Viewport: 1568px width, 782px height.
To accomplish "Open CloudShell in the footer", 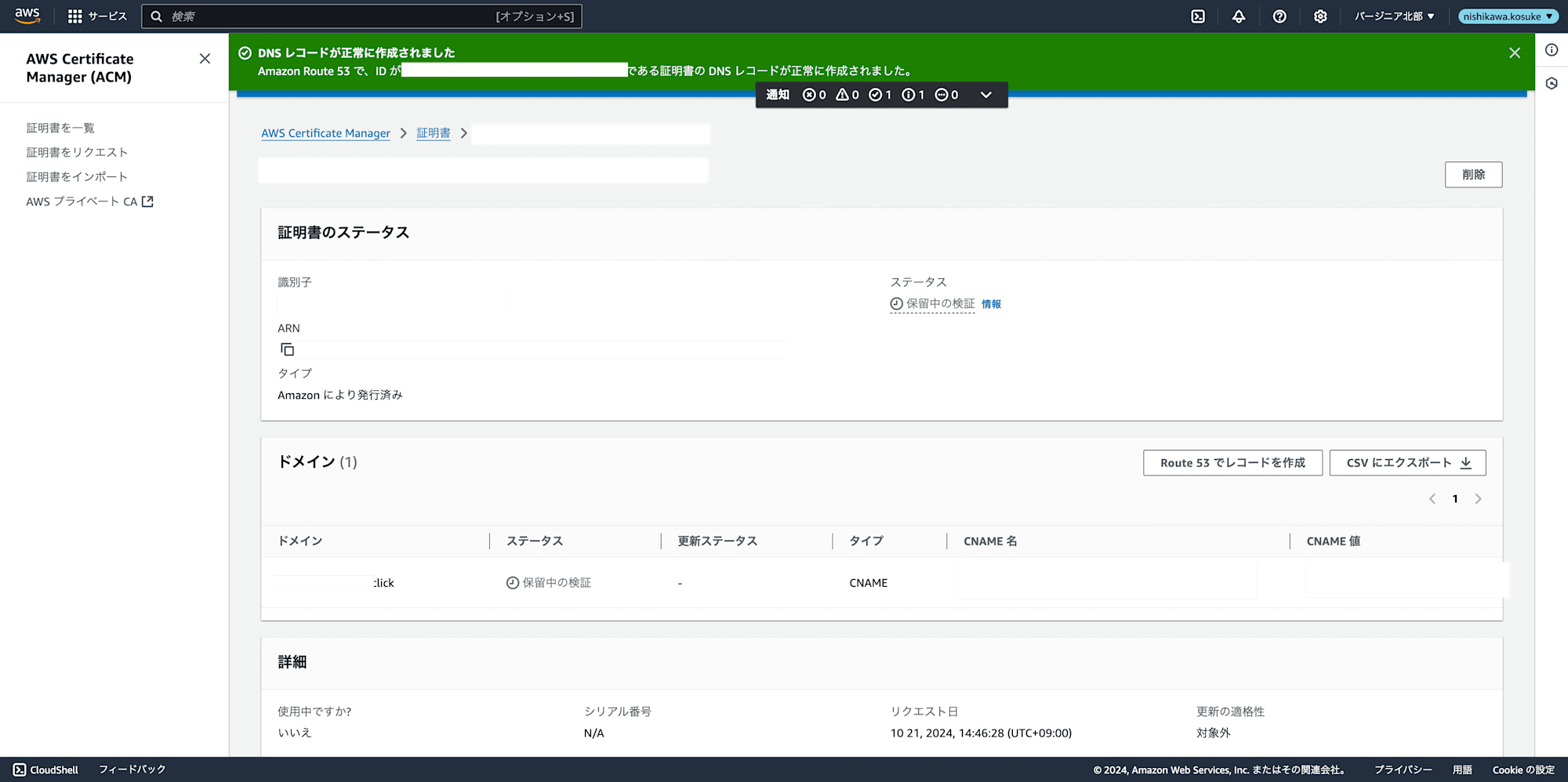I will pyautogui.click(x=46, y=769).
